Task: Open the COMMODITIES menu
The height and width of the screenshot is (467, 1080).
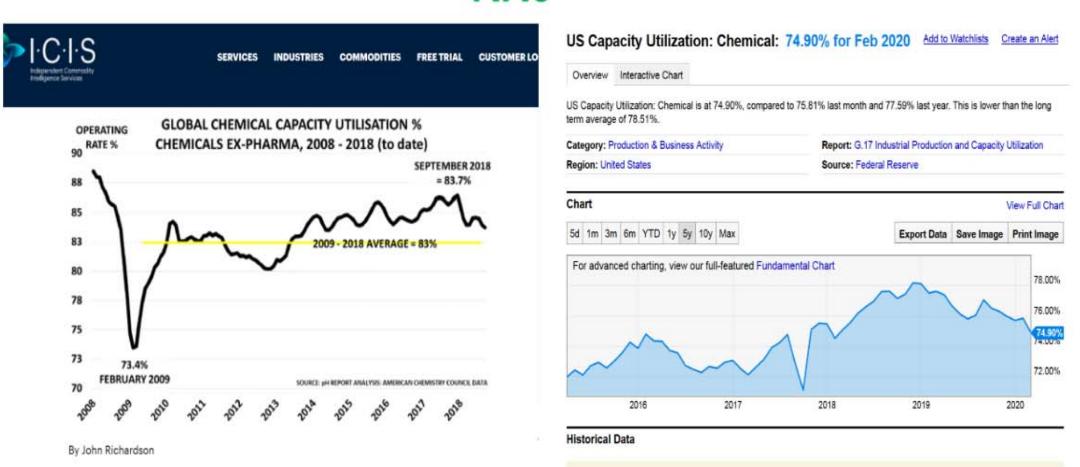Action: pyautogui.click(x=370, y=57)
